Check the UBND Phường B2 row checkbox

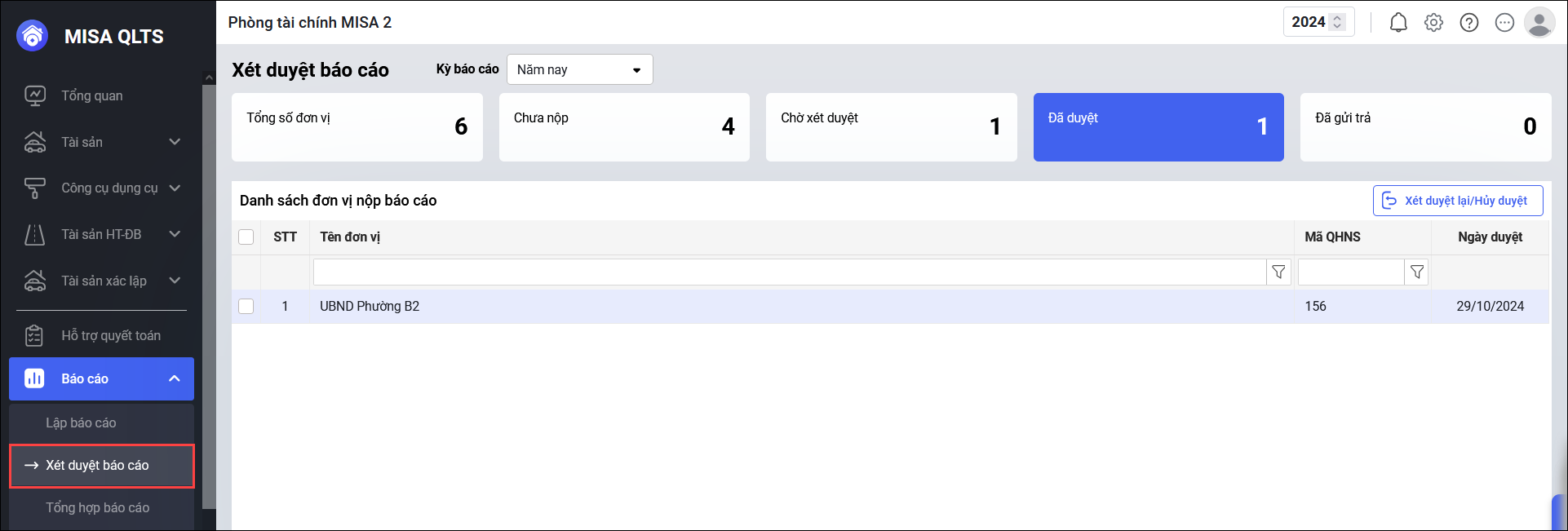246,307
